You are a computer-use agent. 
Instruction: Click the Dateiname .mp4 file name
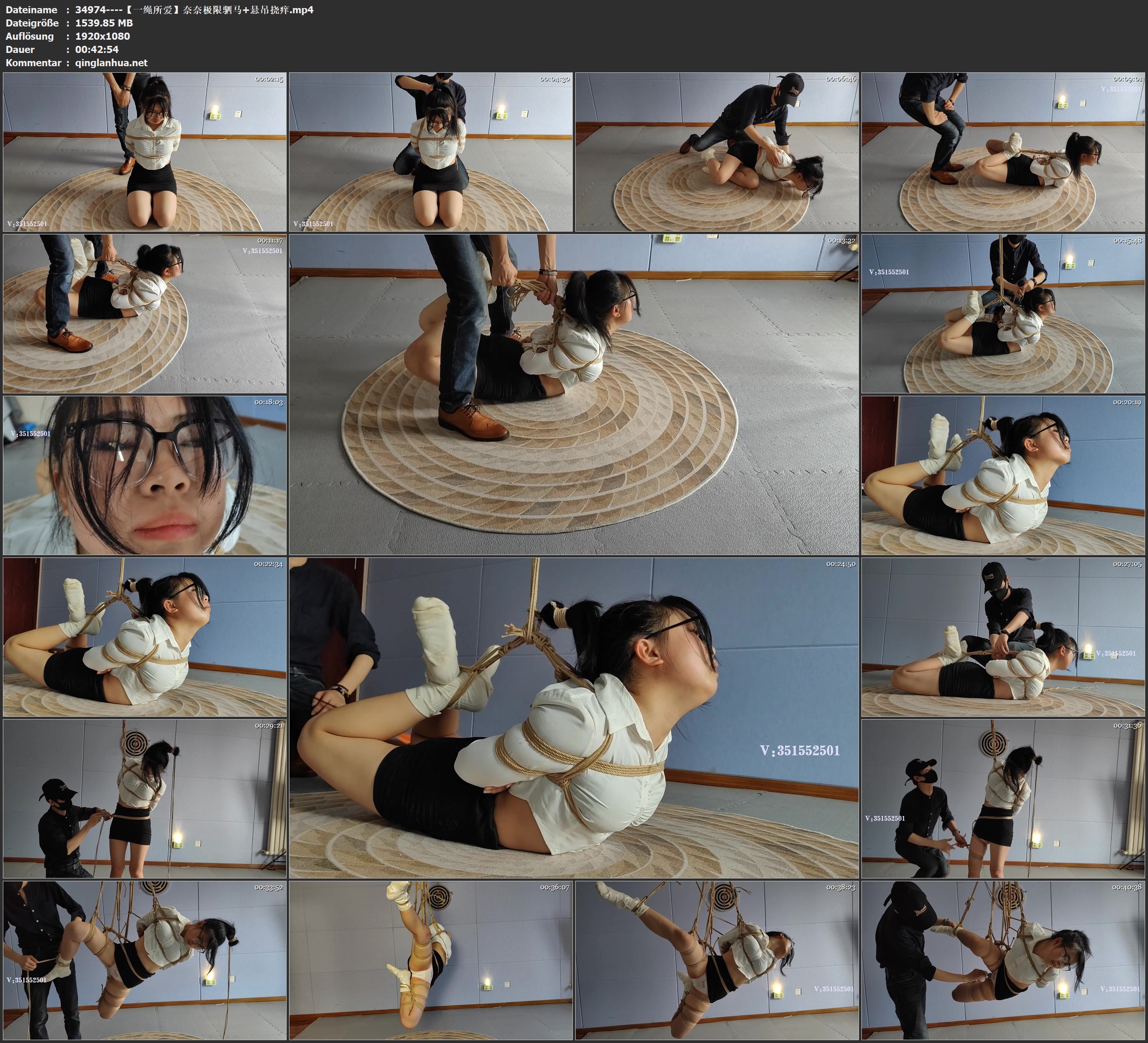click(x=193, y=9)
